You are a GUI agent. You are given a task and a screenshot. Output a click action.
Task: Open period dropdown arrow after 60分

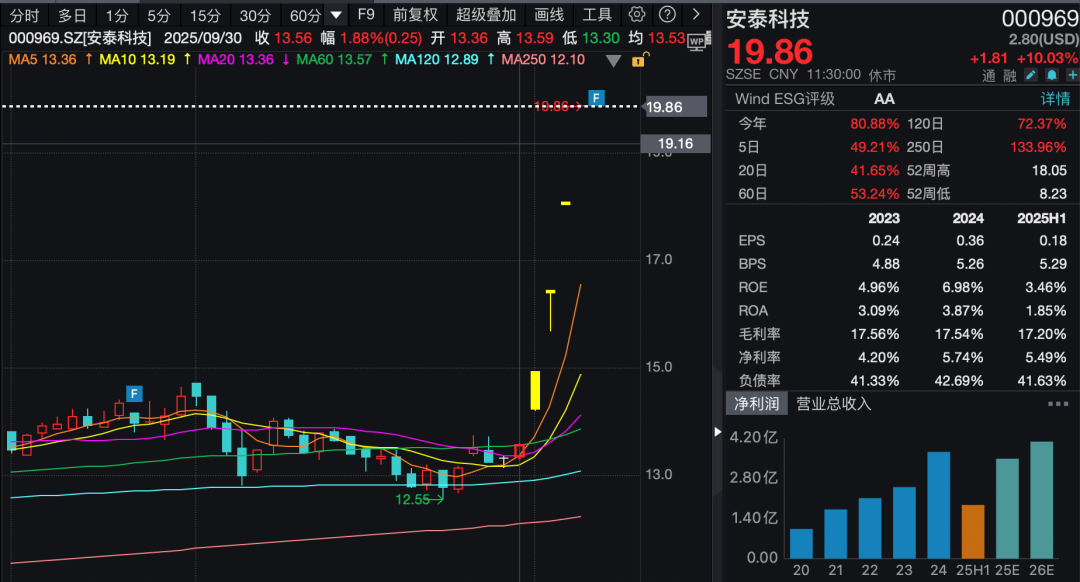click(337, 15)
